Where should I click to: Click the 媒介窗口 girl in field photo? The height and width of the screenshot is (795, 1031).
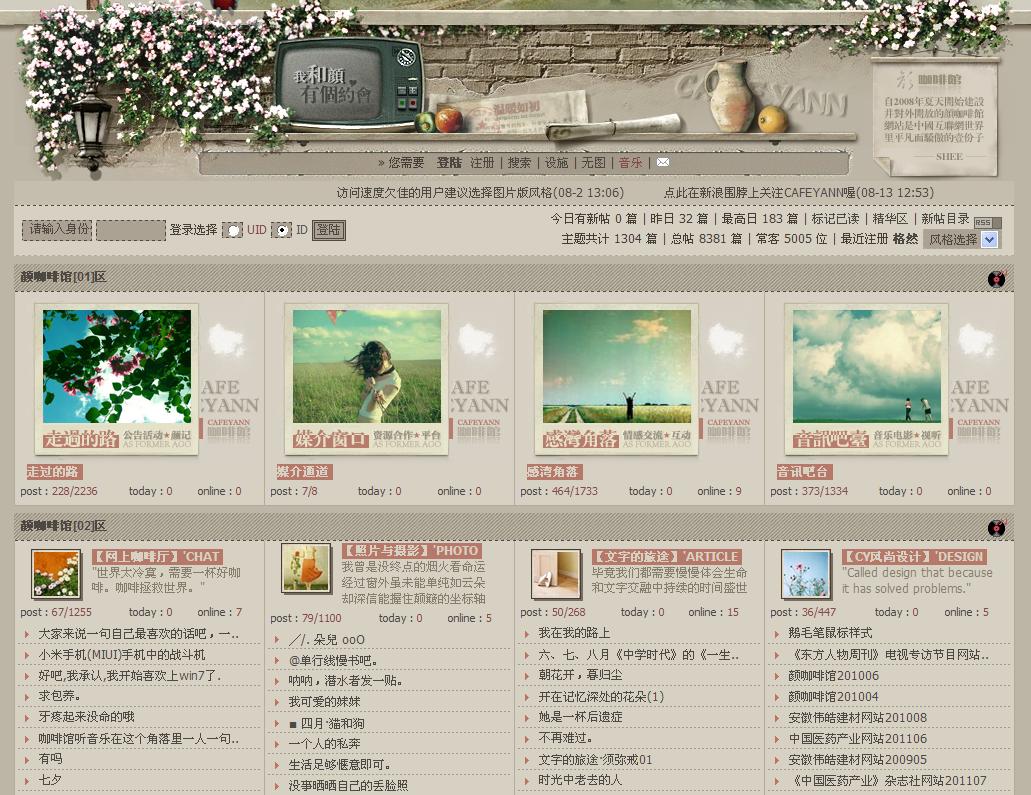click(367, 379)
